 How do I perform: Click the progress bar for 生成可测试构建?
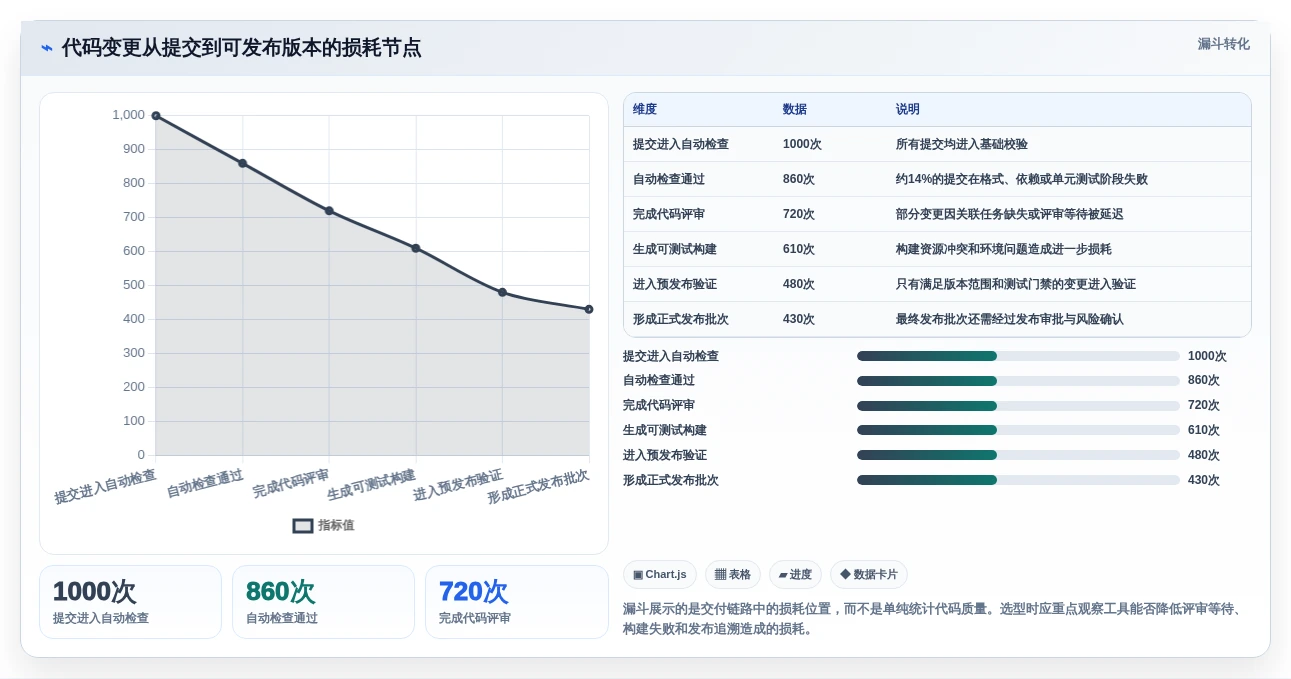coord(1018,430)
